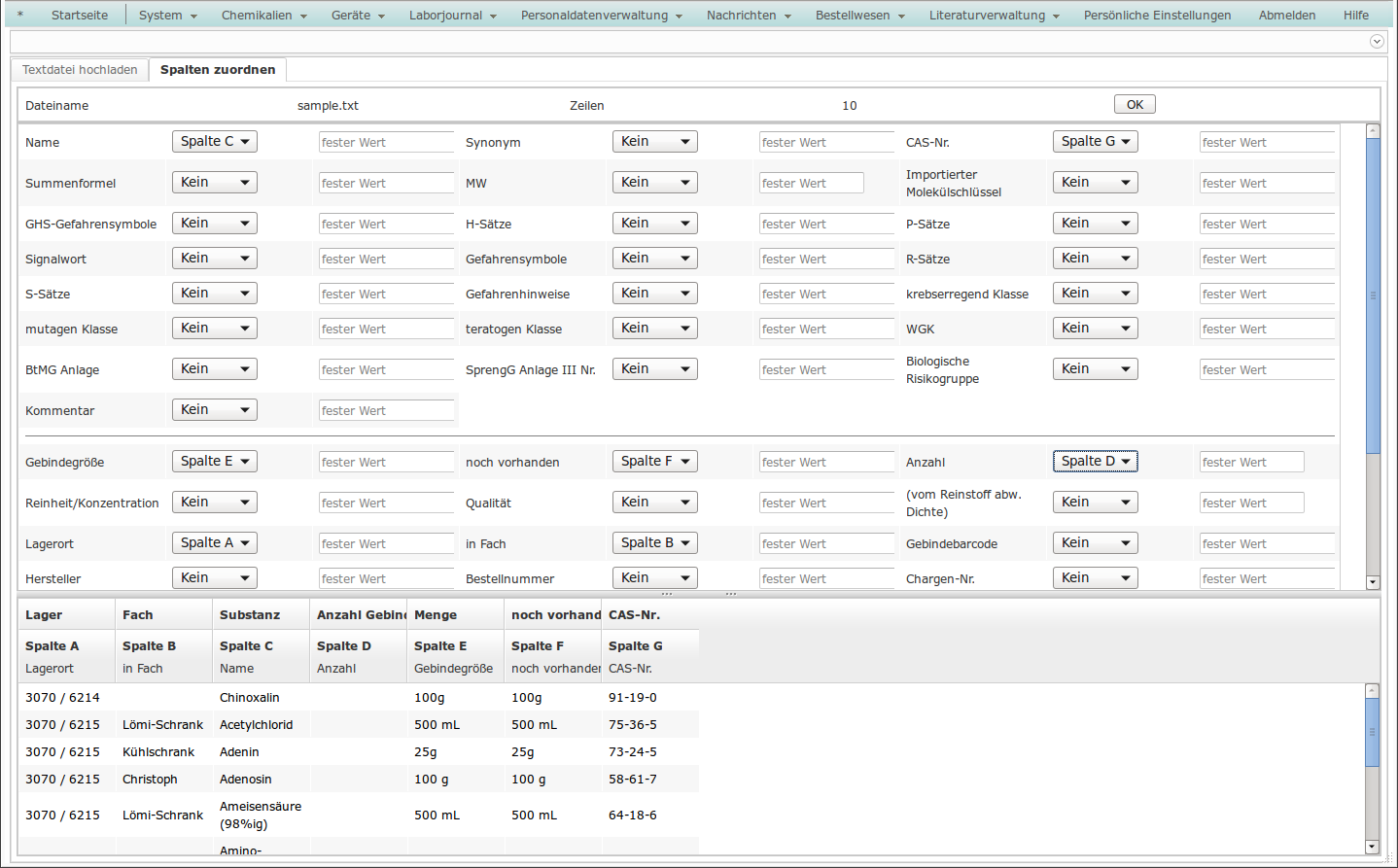Screen dimensions: 1398x868
Task: Collapse the panel with the round chevron icon
Action: (x=1377, y=41)
